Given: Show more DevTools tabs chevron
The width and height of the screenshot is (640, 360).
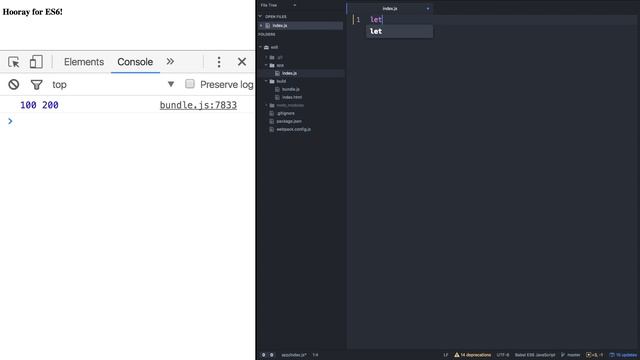Looking at the screenshot, I should tap(170, 62).
